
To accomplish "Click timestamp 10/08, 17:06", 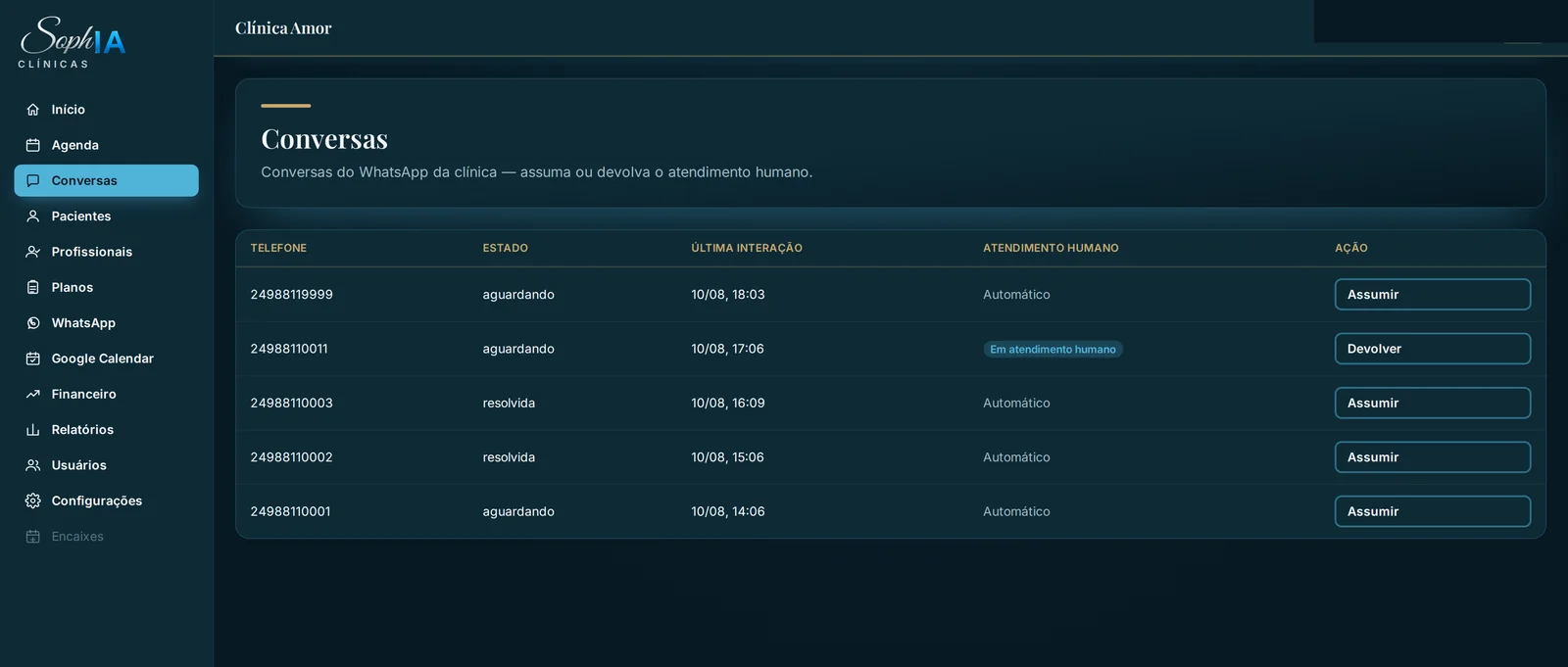I will click(727, 349).
